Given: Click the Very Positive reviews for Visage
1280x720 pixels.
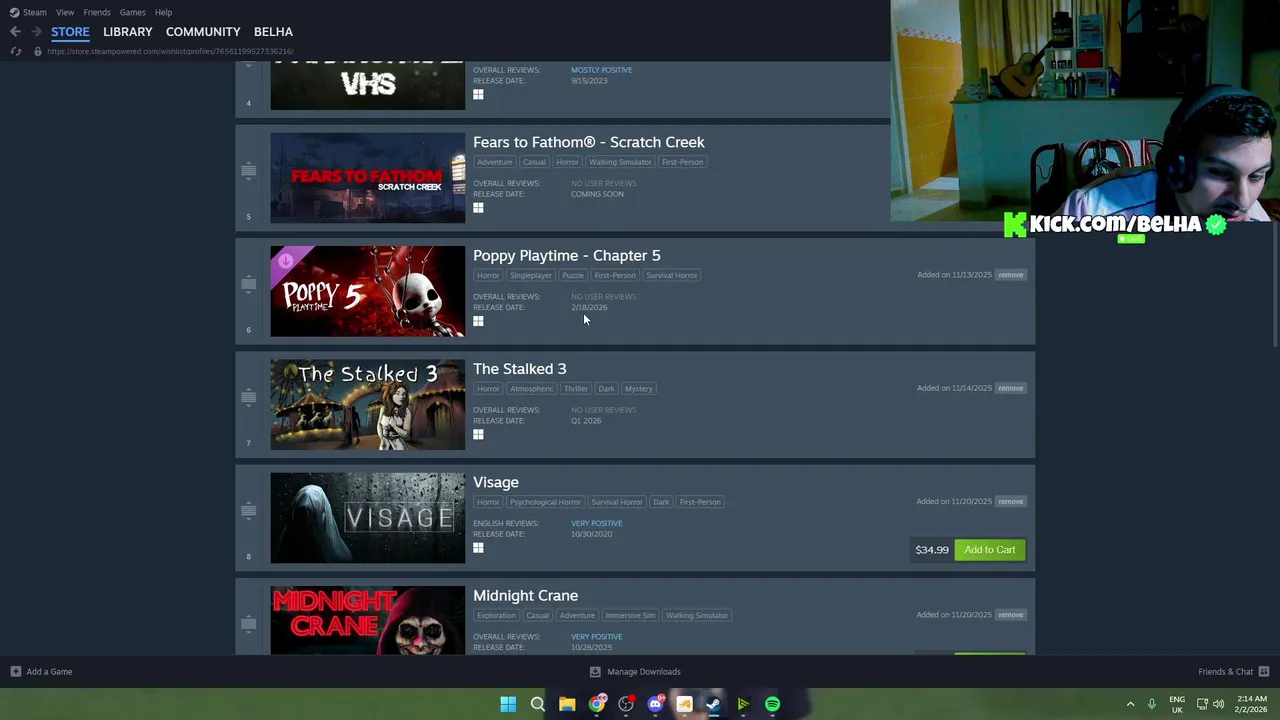Looking at the screenshot, I should pyautogui.click(x=596, y=523).
